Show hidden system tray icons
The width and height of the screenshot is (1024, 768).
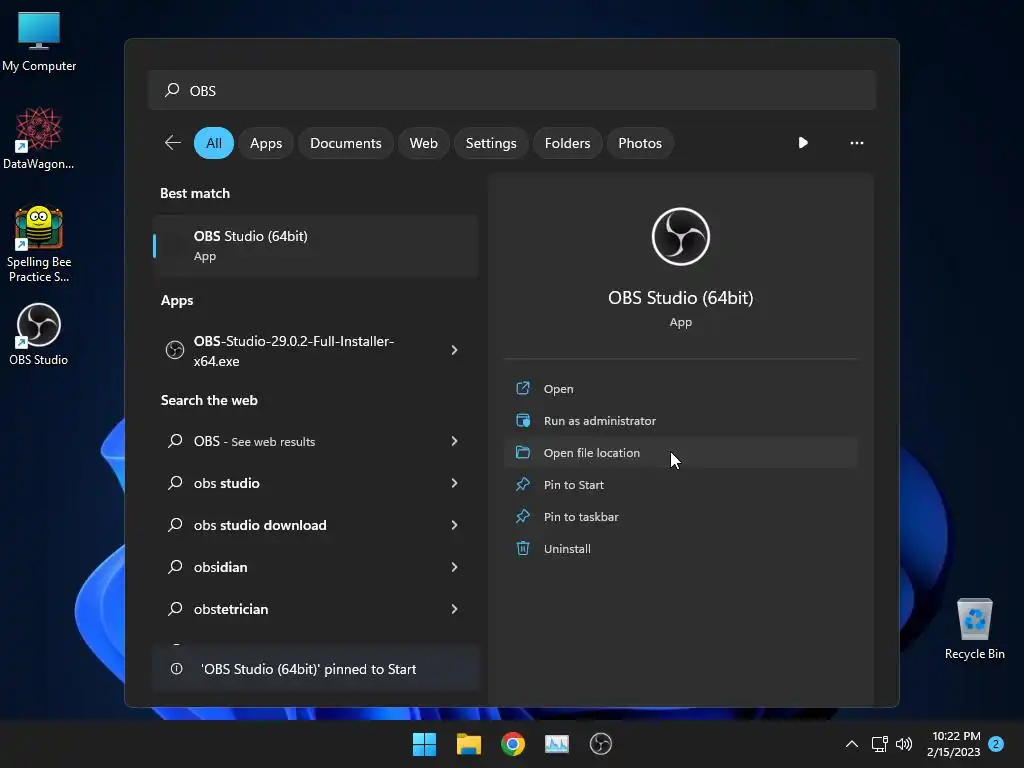(x=852, y=744)
